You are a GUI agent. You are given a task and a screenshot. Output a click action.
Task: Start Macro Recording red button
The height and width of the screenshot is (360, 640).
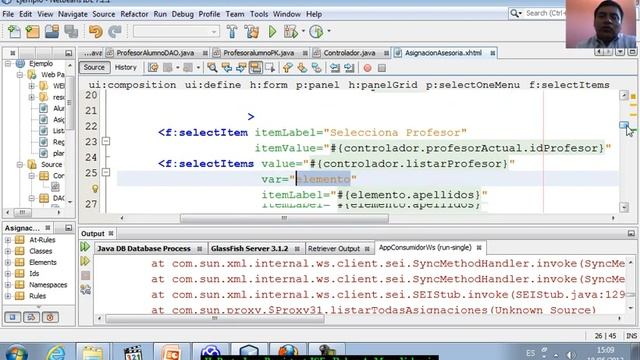367,68
